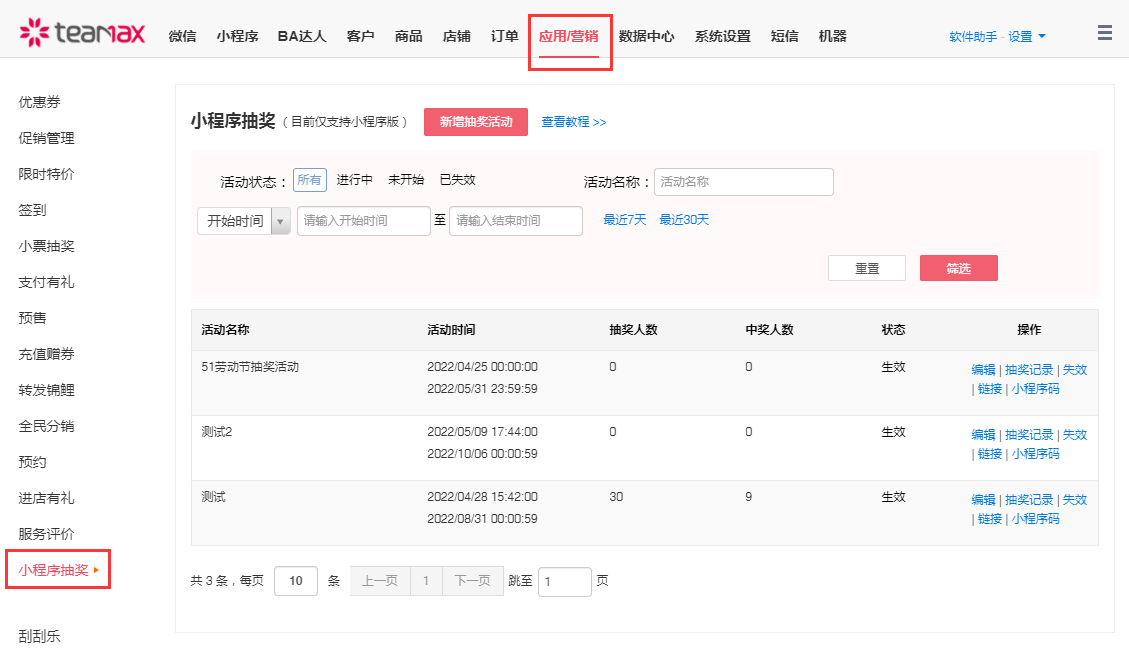1129x650 pixels.
Task: Open the hamburger menu icon
Action: 1105,33
